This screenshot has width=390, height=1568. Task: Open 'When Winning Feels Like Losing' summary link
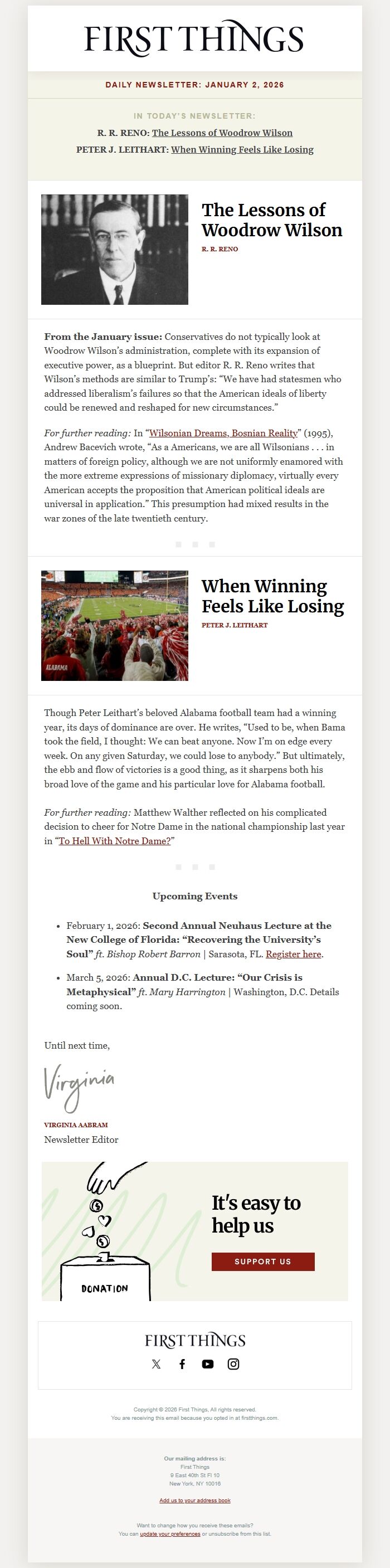tap(242, 150)
